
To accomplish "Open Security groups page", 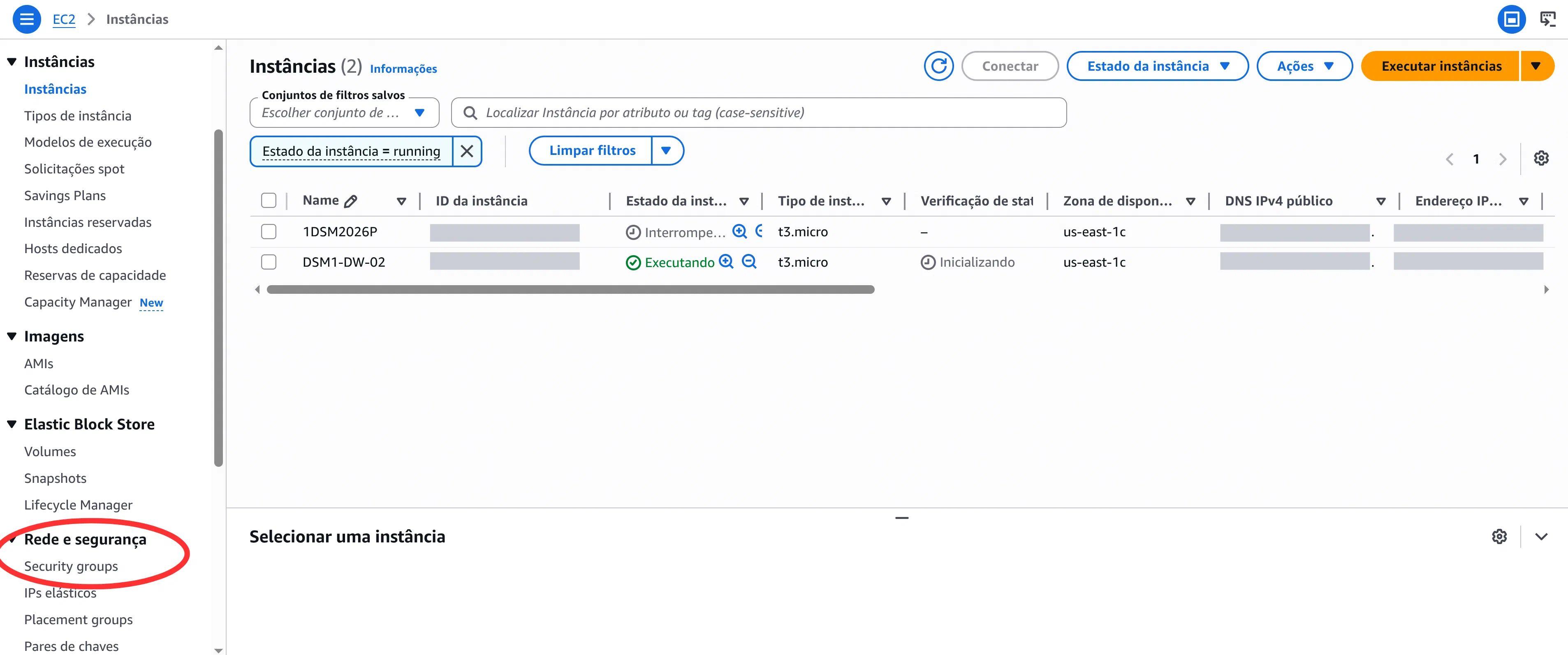I will click(x=71, y=566).
